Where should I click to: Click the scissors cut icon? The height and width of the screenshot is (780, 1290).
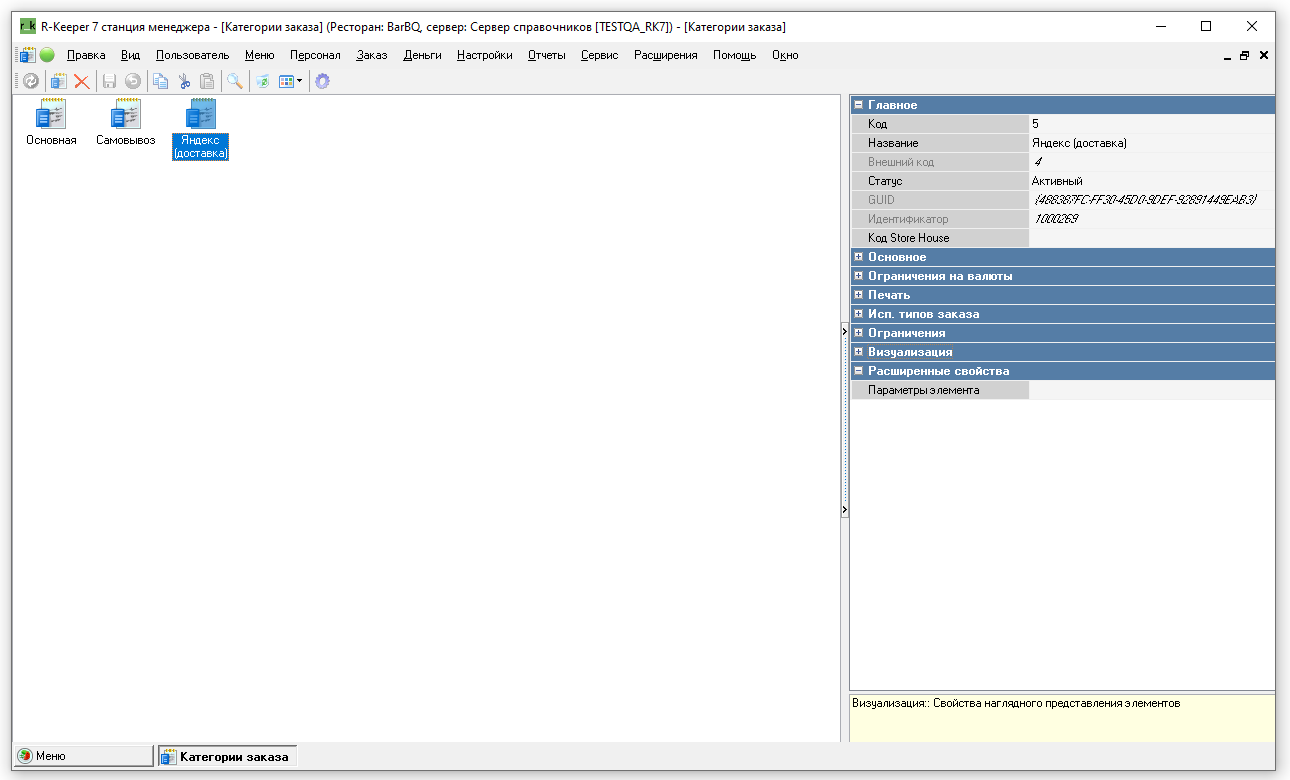click(x=184, y=81)
